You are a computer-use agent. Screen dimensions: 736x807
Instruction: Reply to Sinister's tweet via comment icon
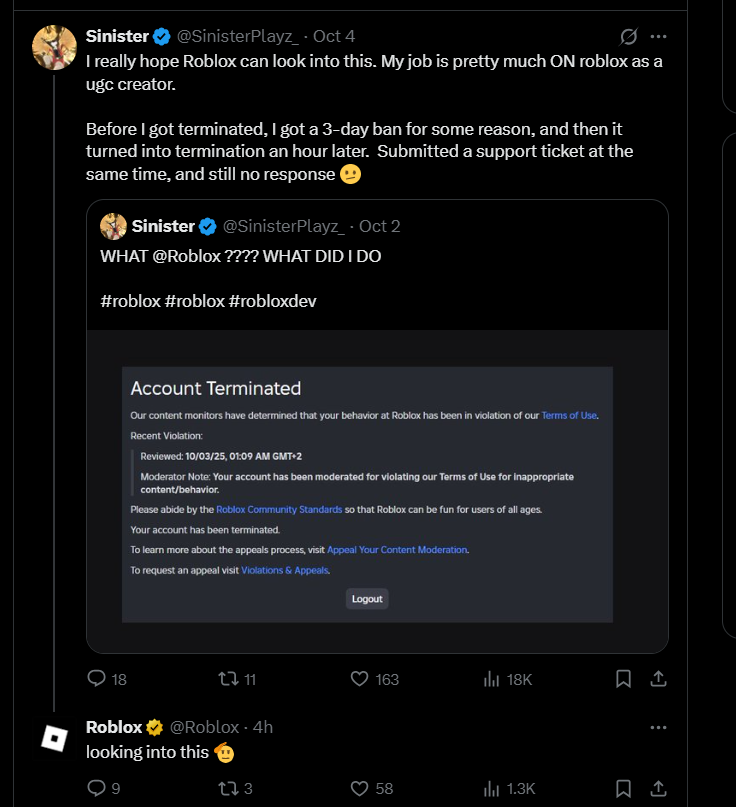tap(97, 679)
